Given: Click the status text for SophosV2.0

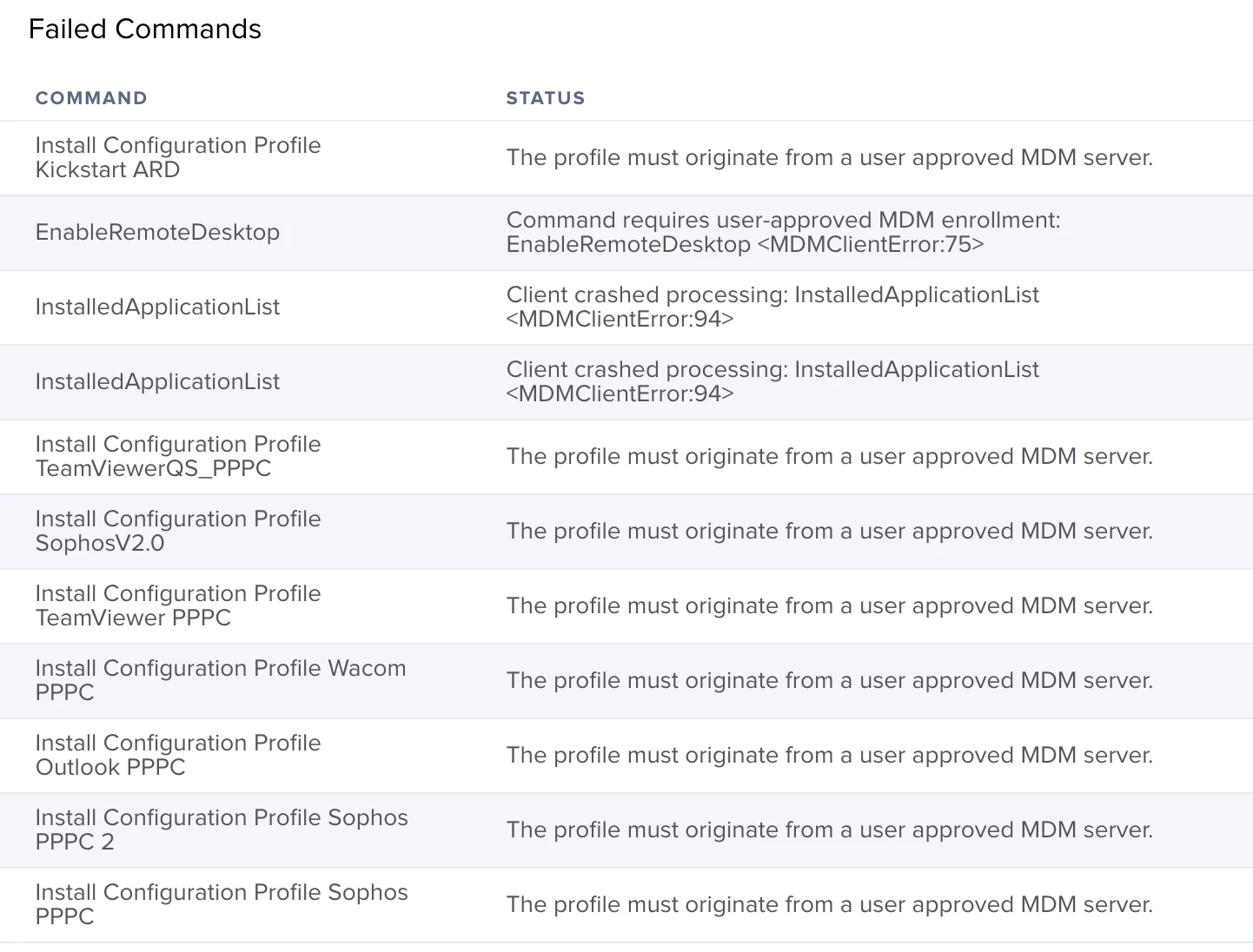Looking at the screenshot, I should point(830,532).
